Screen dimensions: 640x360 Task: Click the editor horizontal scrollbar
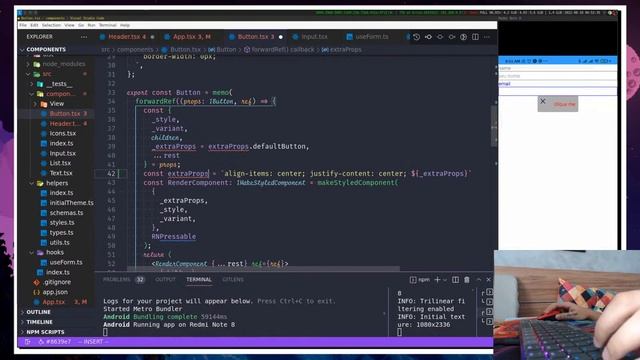tap(263, 269)
